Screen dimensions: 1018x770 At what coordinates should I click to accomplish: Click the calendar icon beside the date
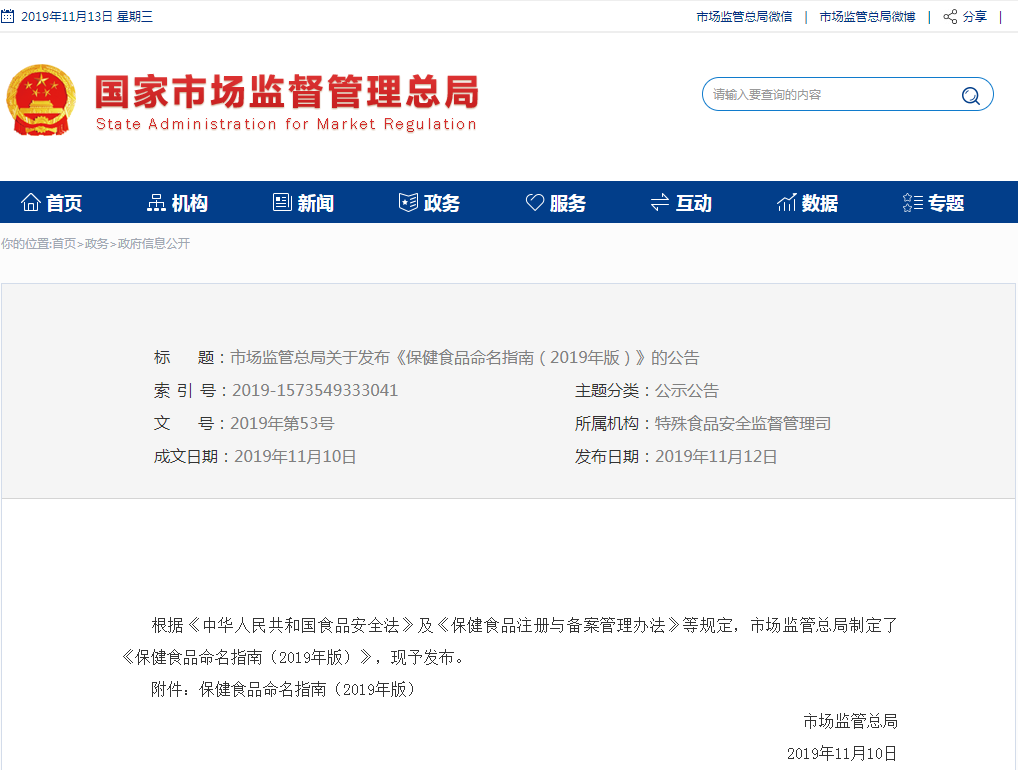pyautogui.click(x=7, y=16)
